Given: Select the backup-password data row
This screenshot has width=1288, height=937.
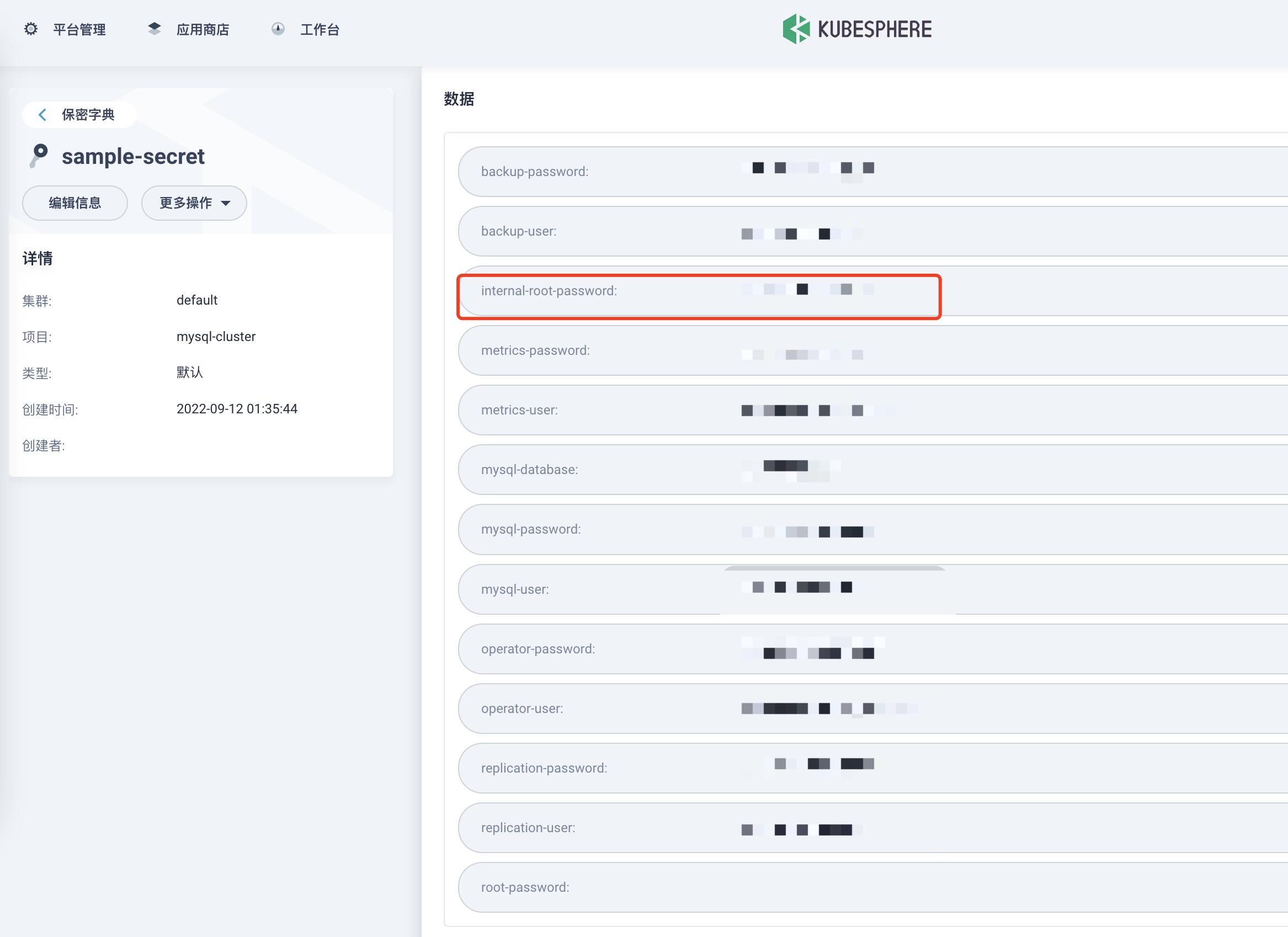Looking at the screenshot, I should (873, 172).
